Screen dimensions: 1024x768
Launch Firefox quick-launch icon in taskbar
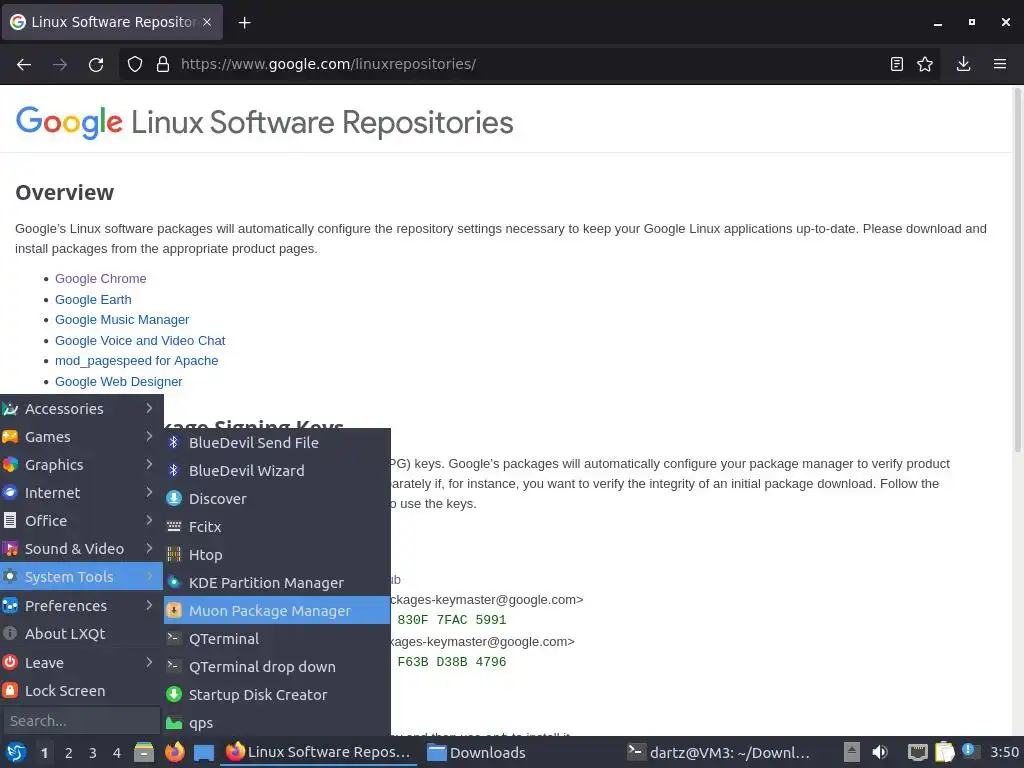(x=174, y=752)
